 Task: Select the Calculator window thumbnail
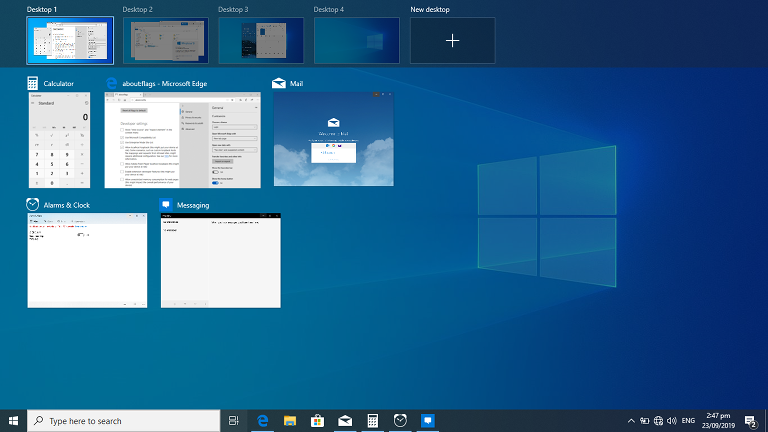coord(59,140)
